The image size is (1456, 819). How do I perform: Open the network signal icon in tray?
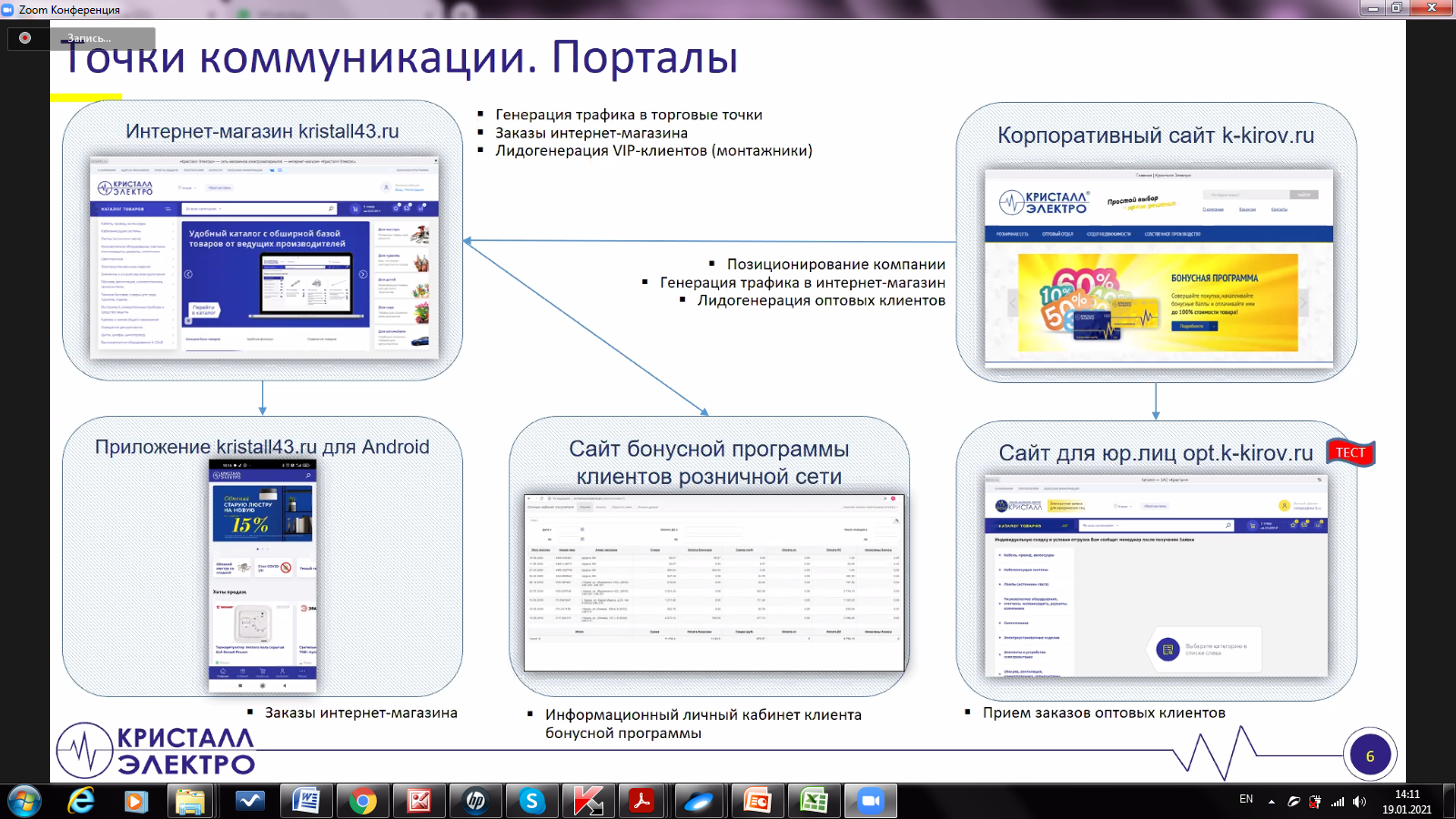[1338, 802]
